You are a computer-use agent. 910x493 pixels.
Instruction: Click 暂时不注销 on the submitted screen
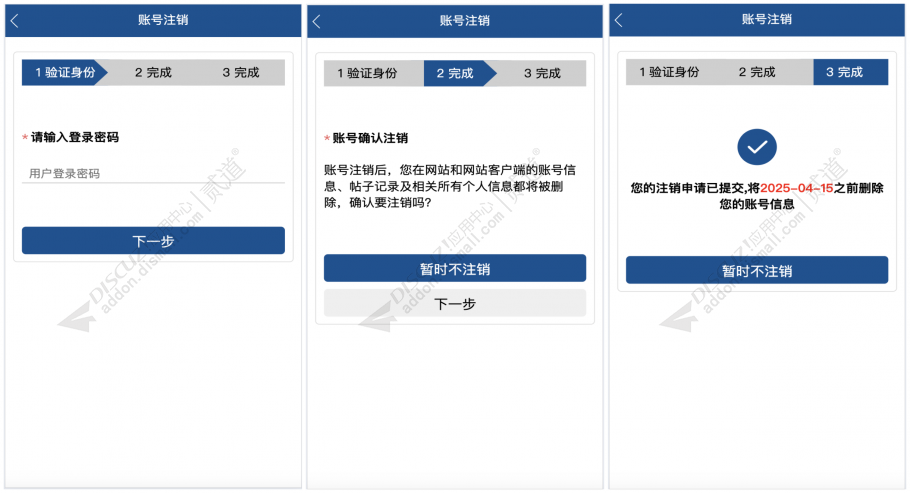click(x=757, y=270)
